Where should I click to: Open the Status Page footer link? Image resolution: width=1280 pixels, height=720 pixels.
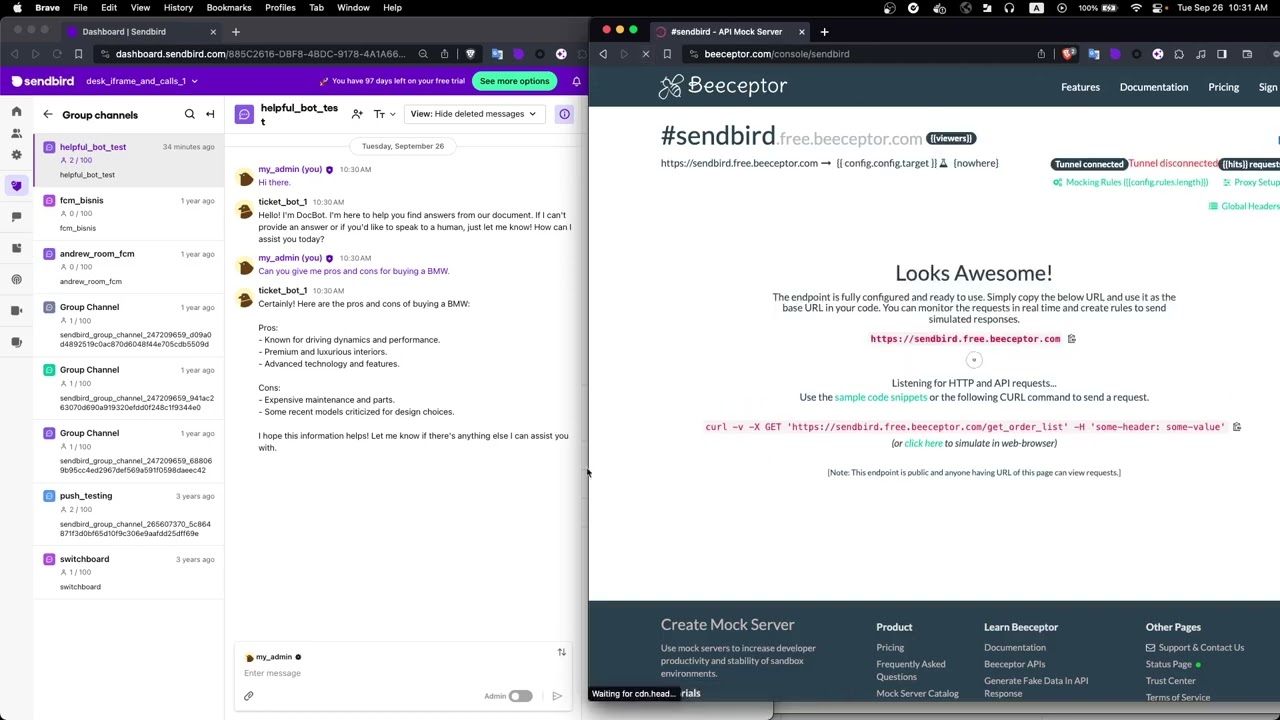(x=1169, y=664)
